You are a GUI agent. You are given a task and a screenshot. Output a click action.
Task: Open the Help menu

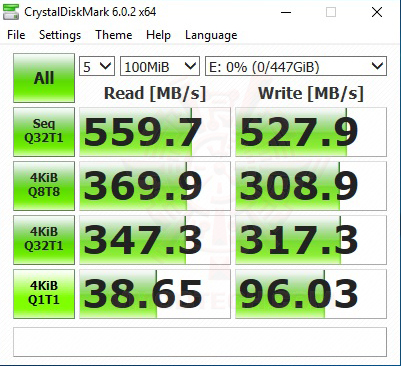point(158,35)
